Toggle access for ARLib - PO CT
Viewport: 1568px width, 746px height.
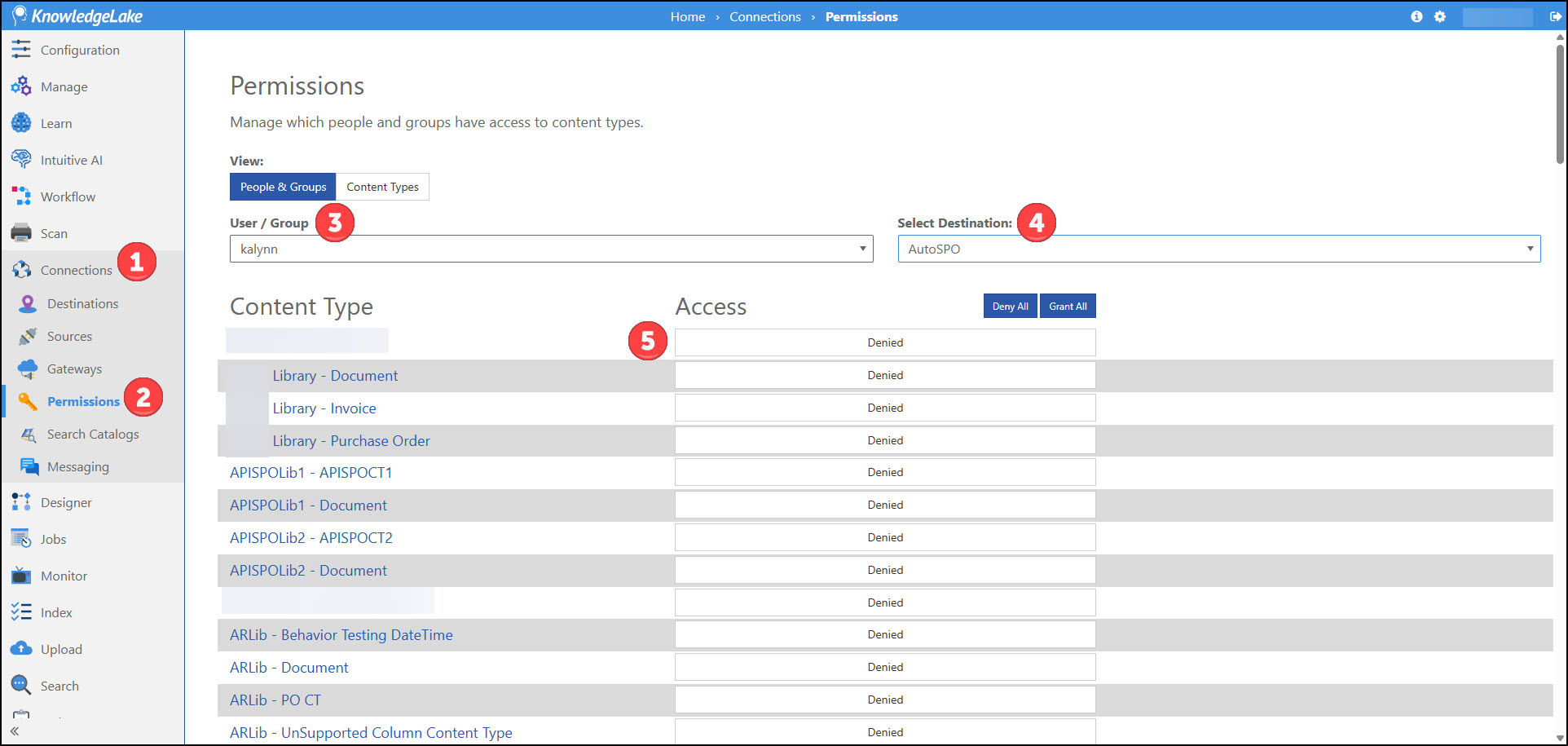click(x=884, y=700)
